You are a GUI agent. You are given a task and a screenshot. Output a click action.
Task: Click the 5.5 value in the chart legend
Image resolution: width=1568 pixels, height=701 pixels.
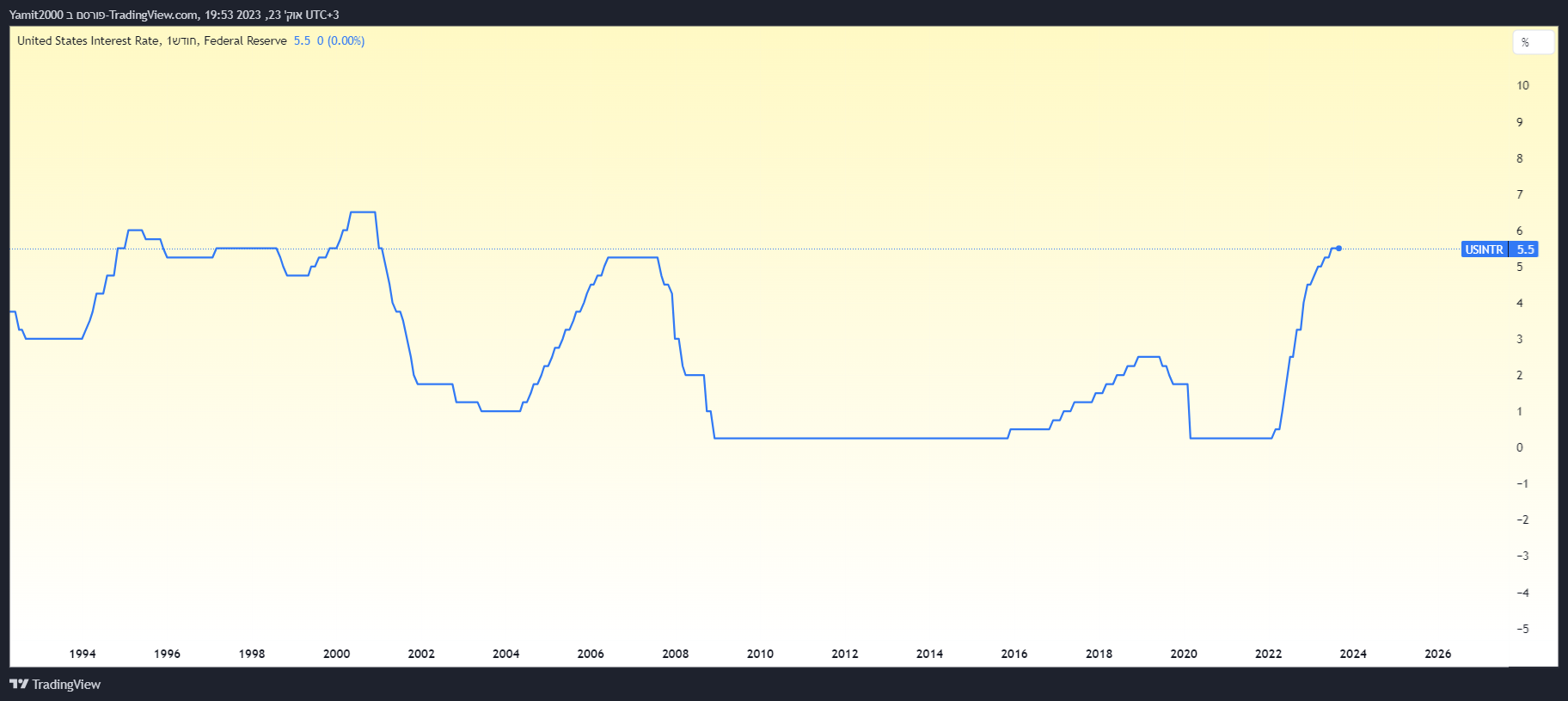[302, 40]
